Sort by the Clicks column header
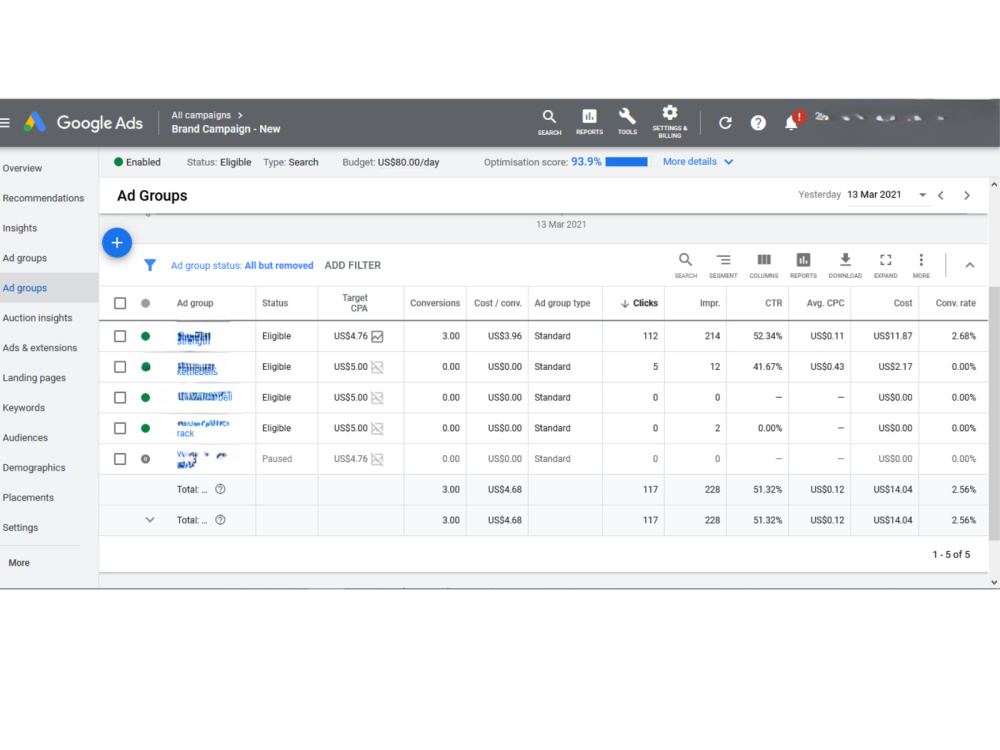The width and height of the screenshot is (1000, 750). coord(639,303)
